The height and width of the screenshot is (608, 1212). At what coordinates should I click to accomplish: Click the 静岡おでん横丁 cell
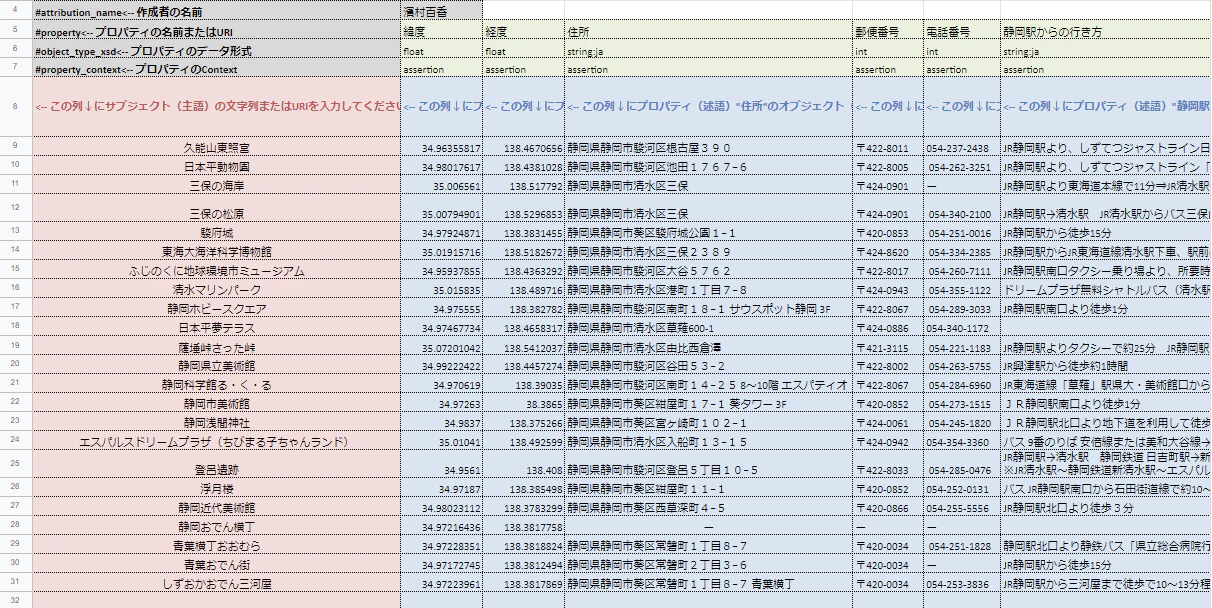pyautogui.click(x=216, y=527)
